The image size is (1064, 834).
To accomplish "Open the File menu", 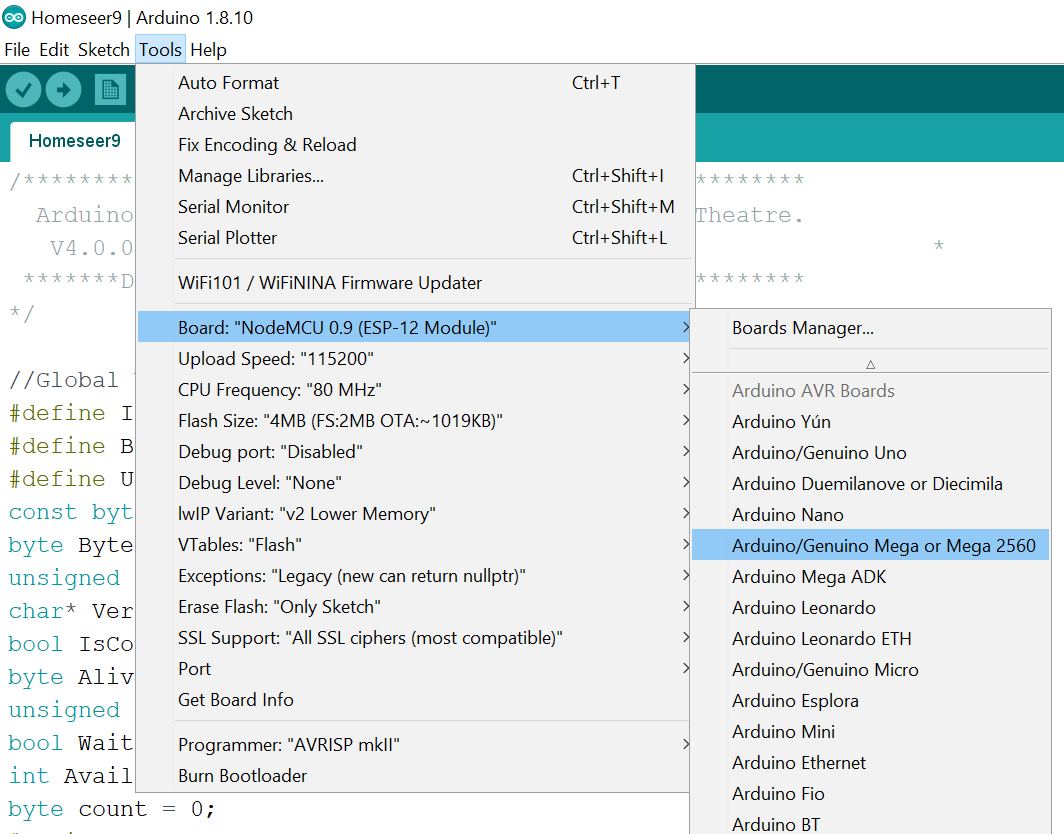I will [17, 50].
